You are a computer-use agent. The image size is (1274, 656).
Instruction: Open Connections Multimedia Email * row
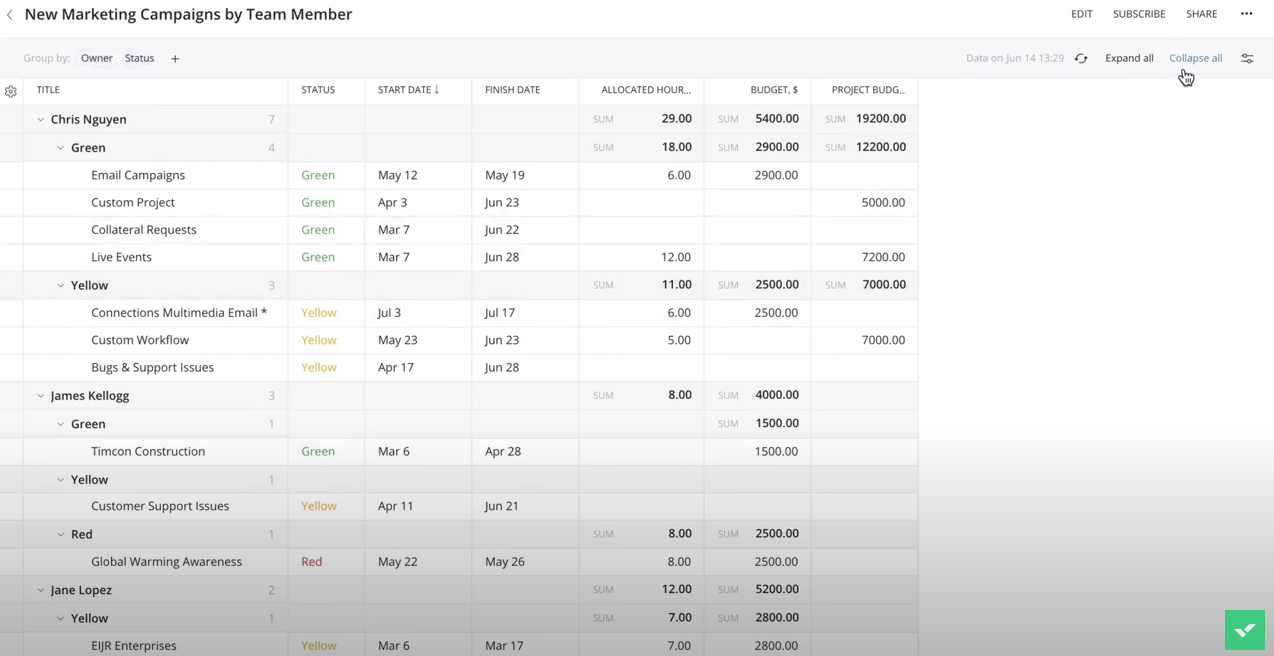click(x=179, y=313)
